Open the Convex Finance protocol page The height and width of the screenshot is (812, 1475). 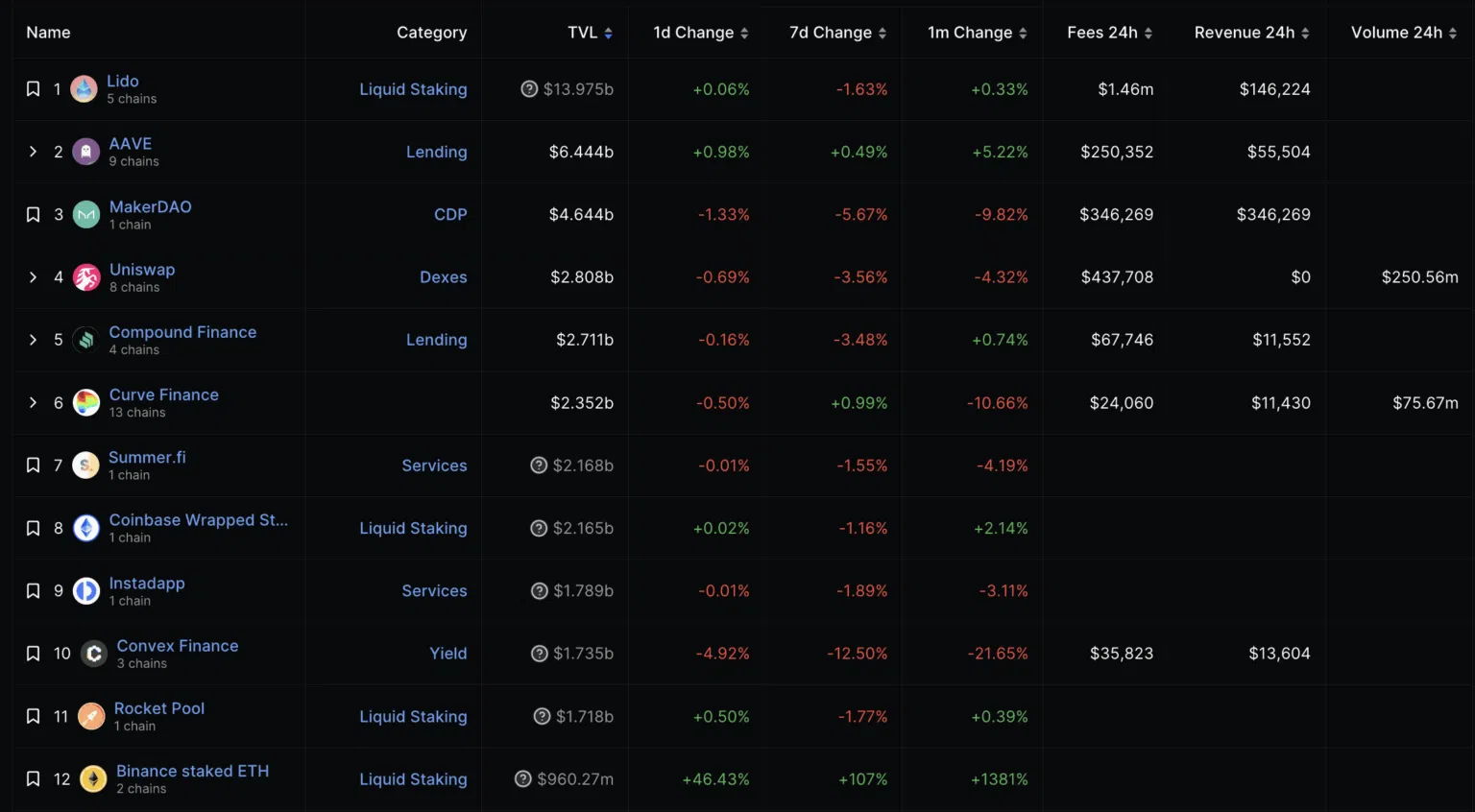tap(178, 646)
